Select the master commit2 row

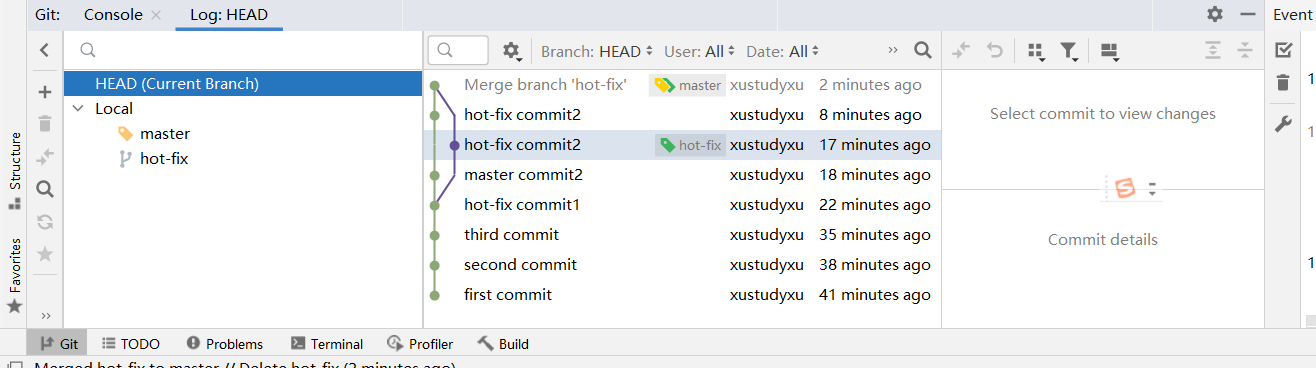point(682,175)
